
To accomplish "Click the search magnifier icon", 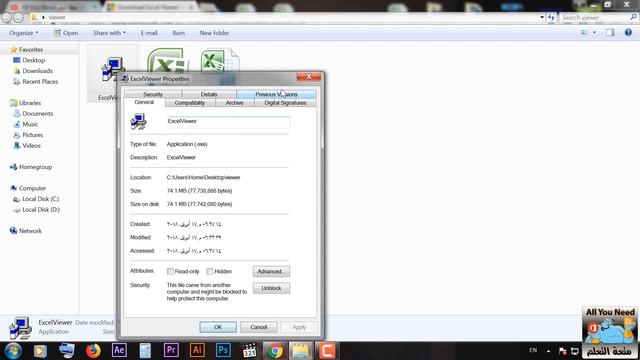I will click(633, 17).
